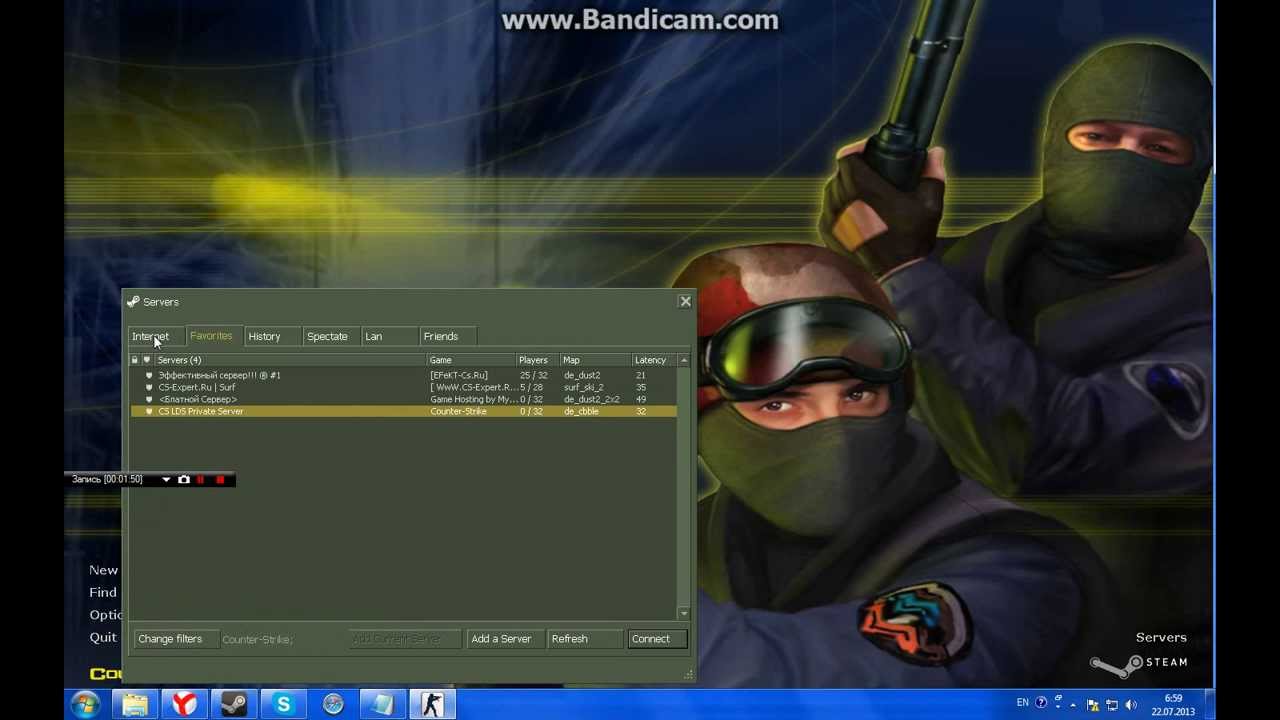Open the volume speaker tray icon

pyautogui.click(x=1130, y=704)
